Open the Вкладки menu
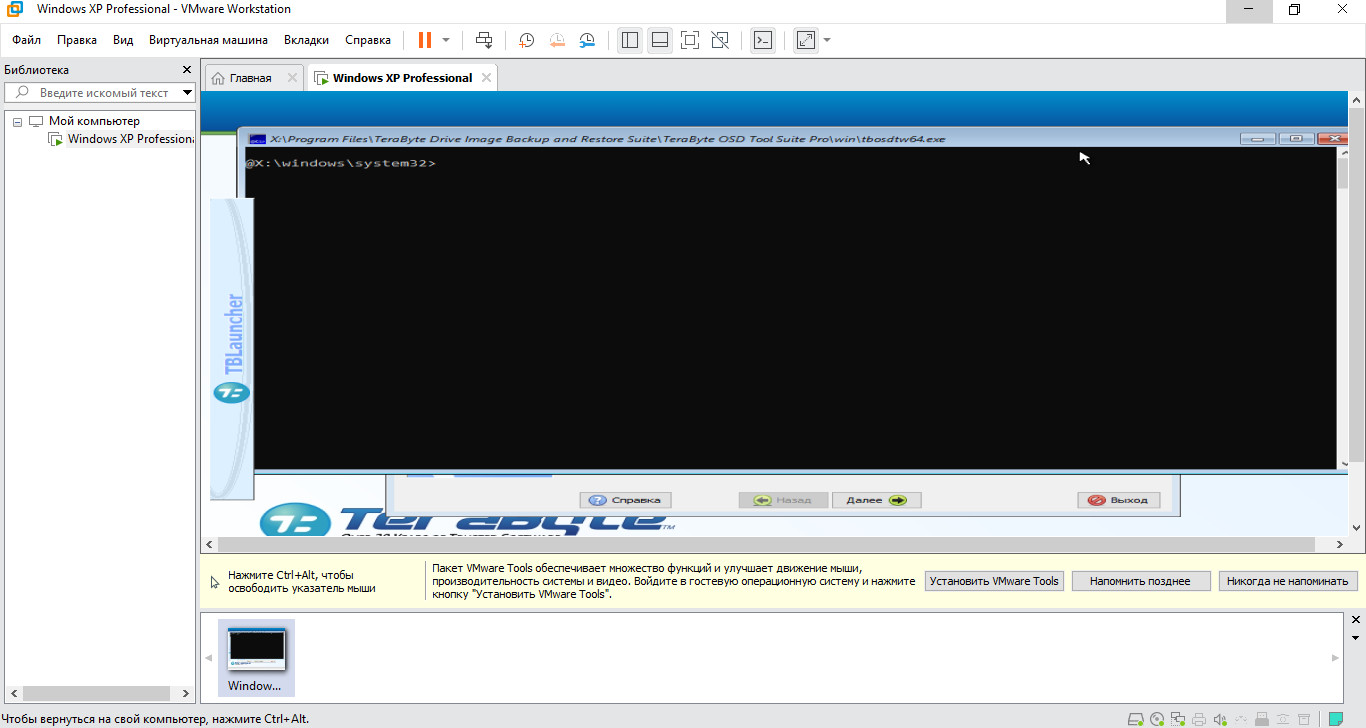1366x728 pixels. coord(306,40)
